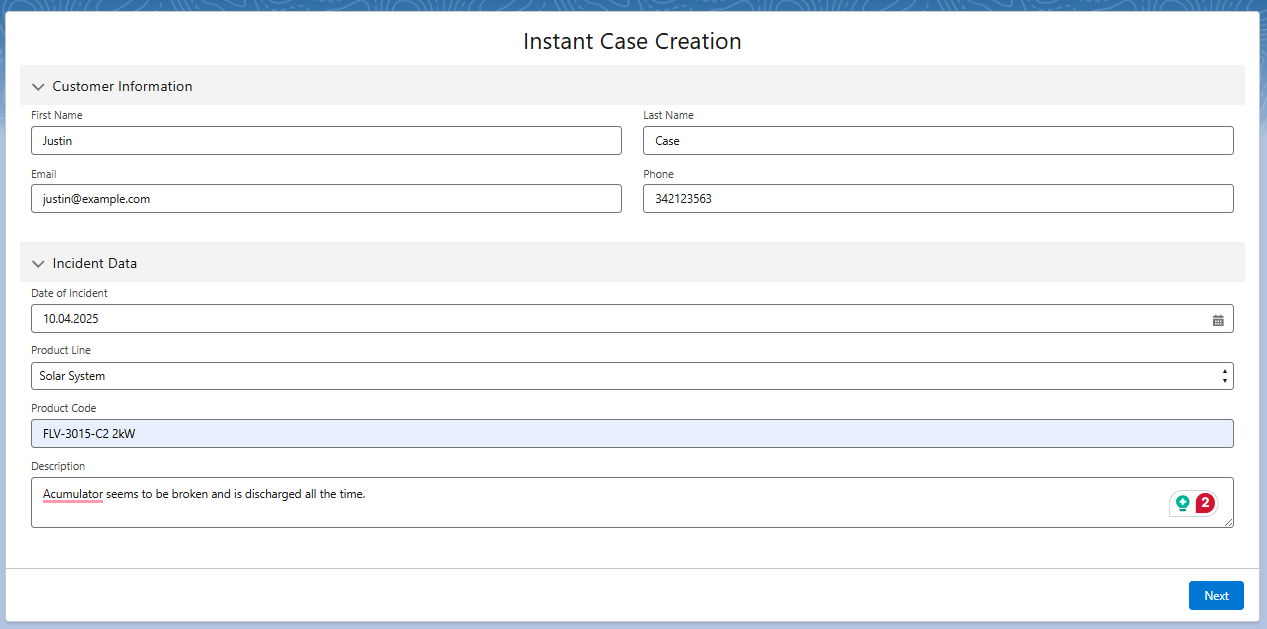Click the underlined word Acumulator
This screenshot has width=1267, height=629.
click(71, 493)
